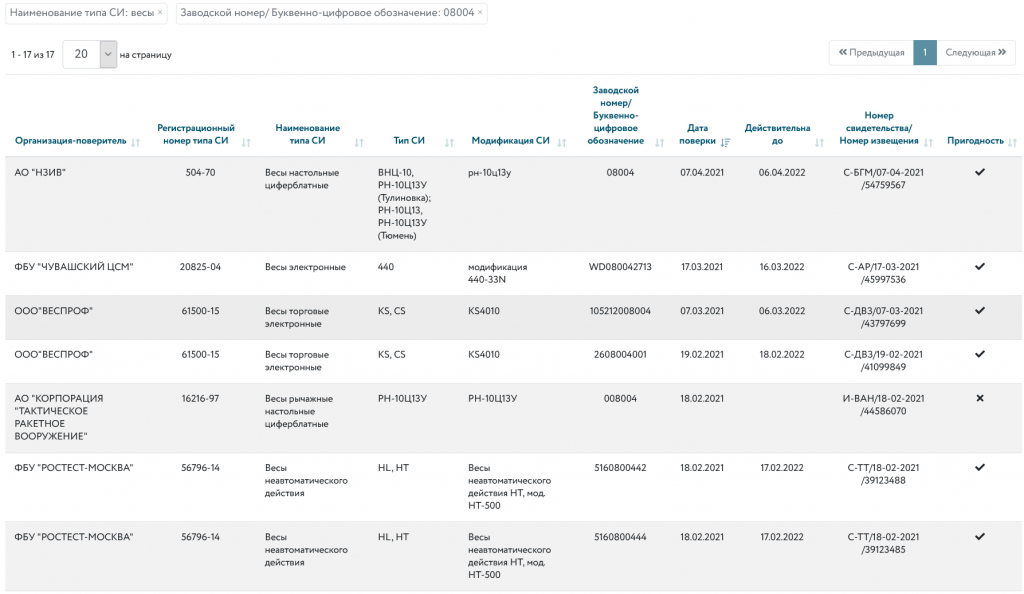Click checkmark in row with serial 5160800444
This screenshot has width=1024, height=594.
coord(980,537)
